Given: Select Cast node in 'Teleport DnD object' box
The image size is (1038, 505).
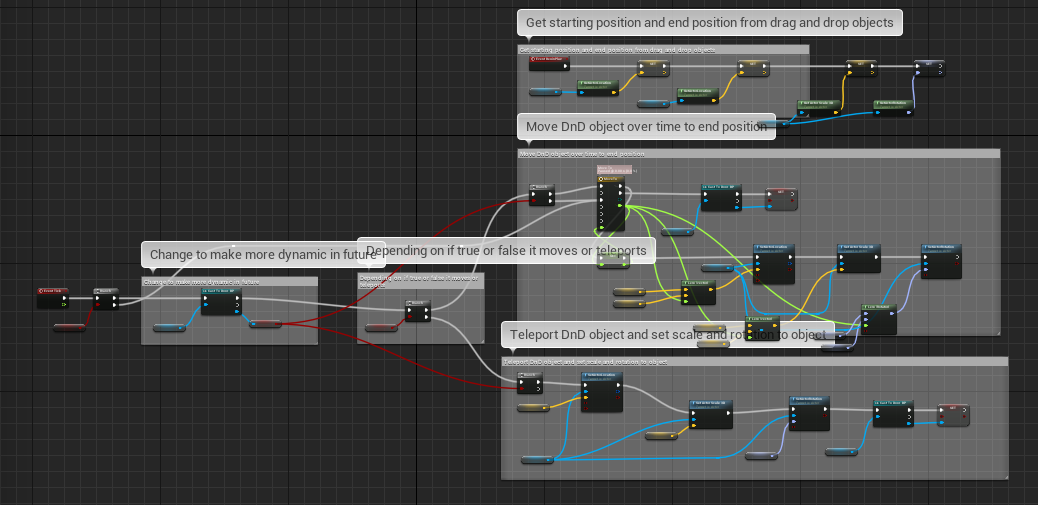Looking at the screenshot, I should pyautogui.click(x=894, y=413).
